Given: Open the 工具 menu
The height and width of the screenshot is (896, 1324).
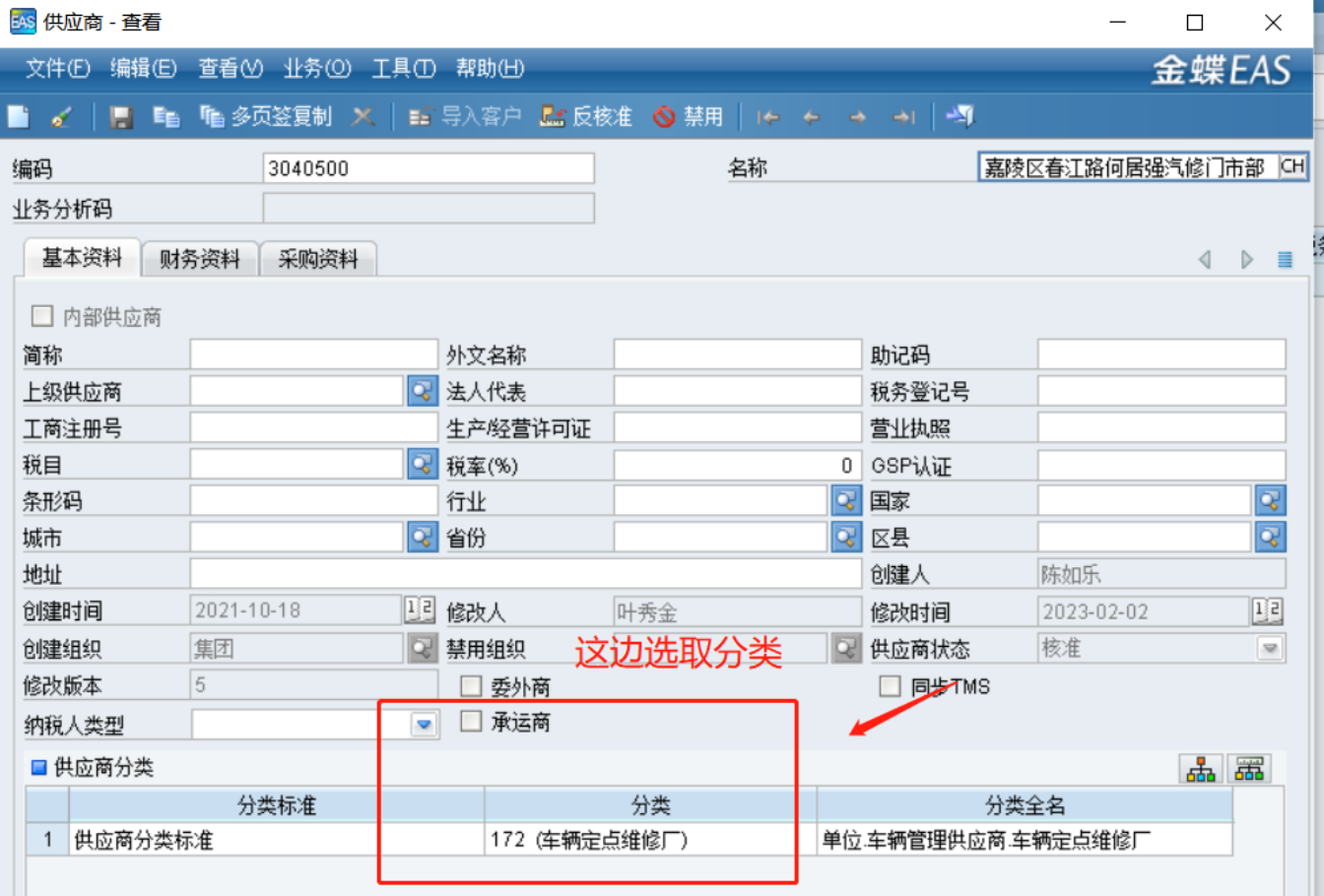Looking at the screenshot, I should pos(403,68).
